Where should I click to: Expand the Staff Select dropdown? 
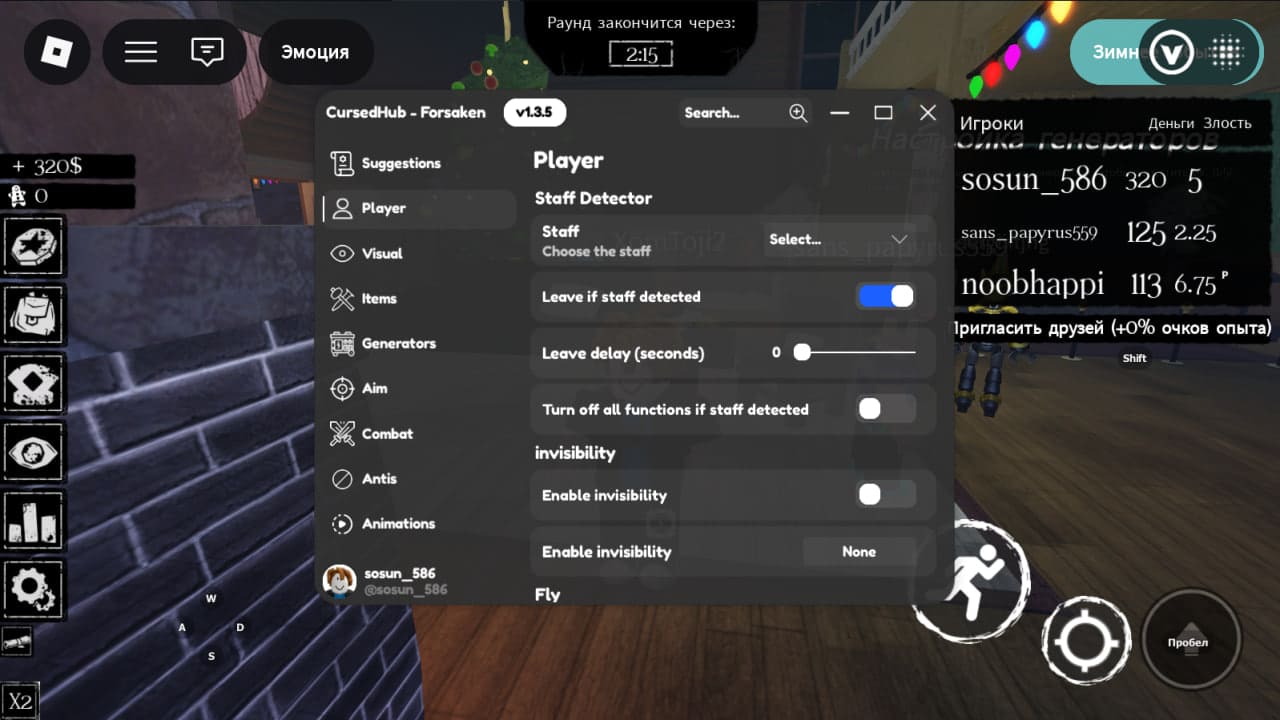point(838,239)
